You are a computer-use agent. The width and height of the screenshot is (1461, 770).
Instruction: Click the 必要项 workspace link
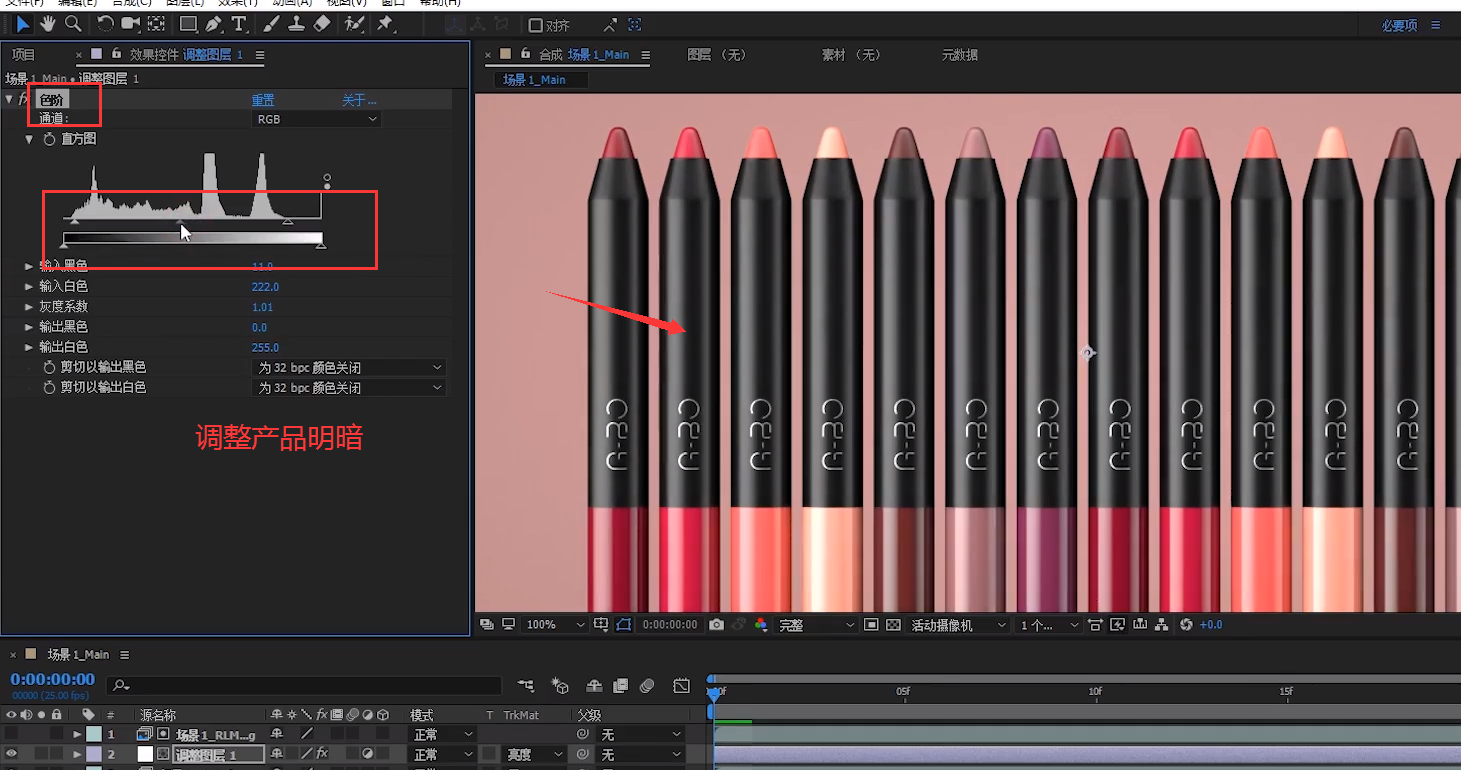click(x=1399, y=26)
